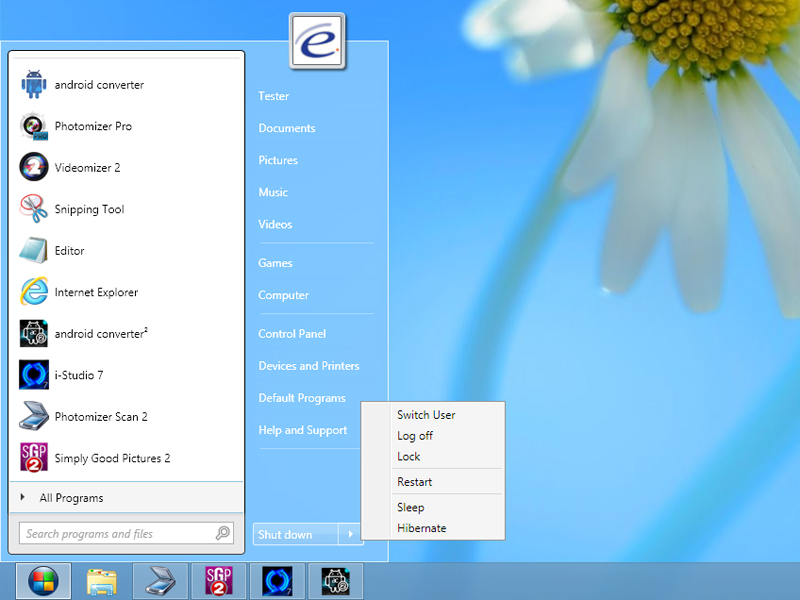Viewport: 800px width, 600px height.
Task: Select Lock from the power menu
Action: [409, 457]
